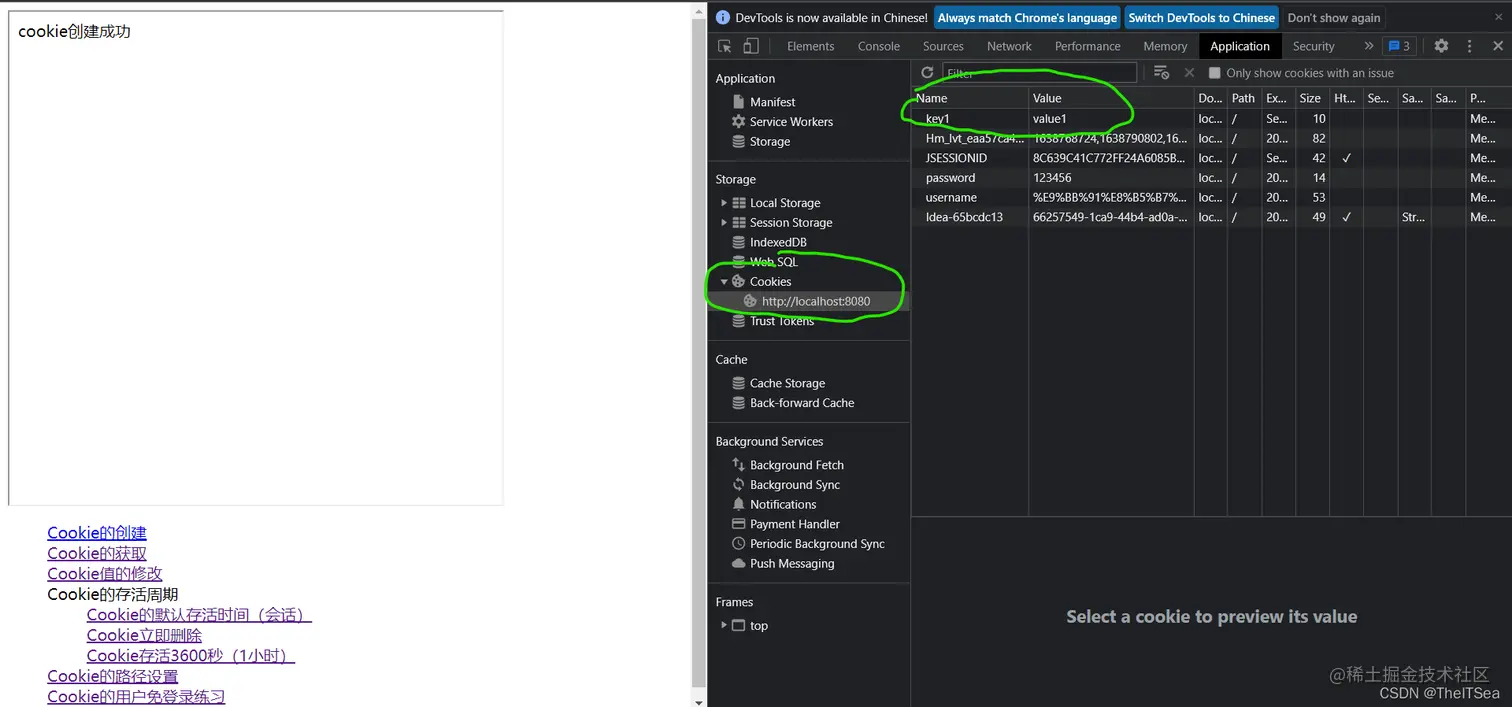
Task: Open the 'Cookie立即删除' link
Action: click(144, 635)
